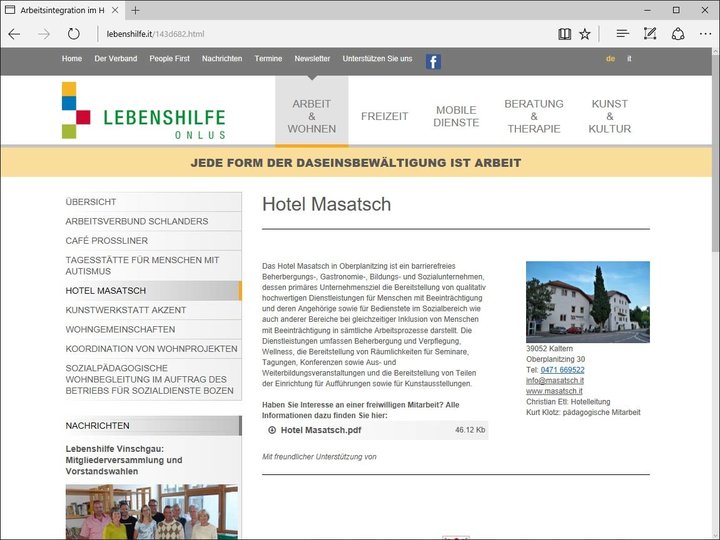The image size is (720, 540).
Task: Open Koordination von Wohnprojekten entry
Action: (x=153, y=349)
